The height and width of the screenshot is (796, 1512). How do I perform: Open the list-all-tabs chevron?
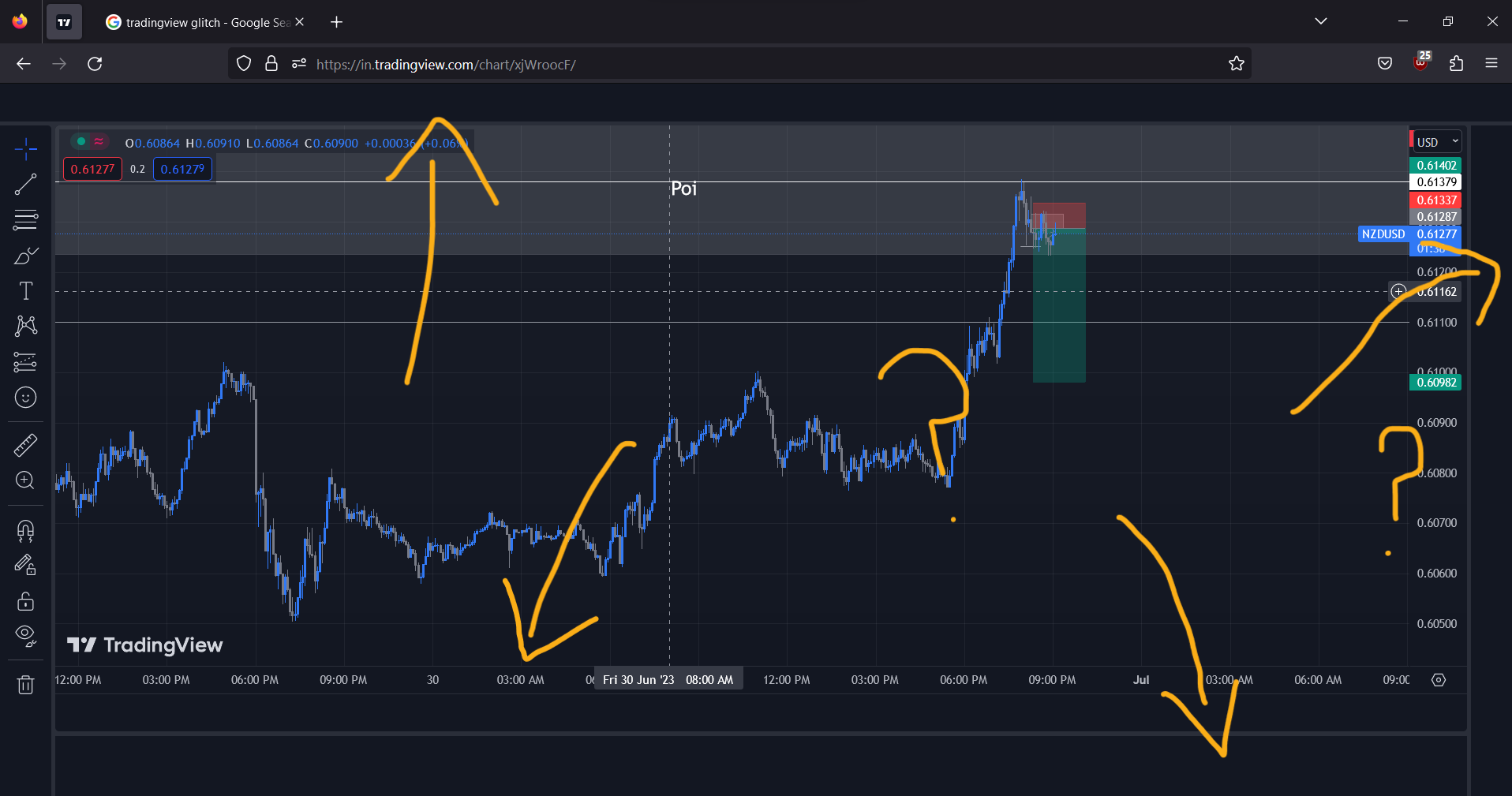click(1321, 21)
